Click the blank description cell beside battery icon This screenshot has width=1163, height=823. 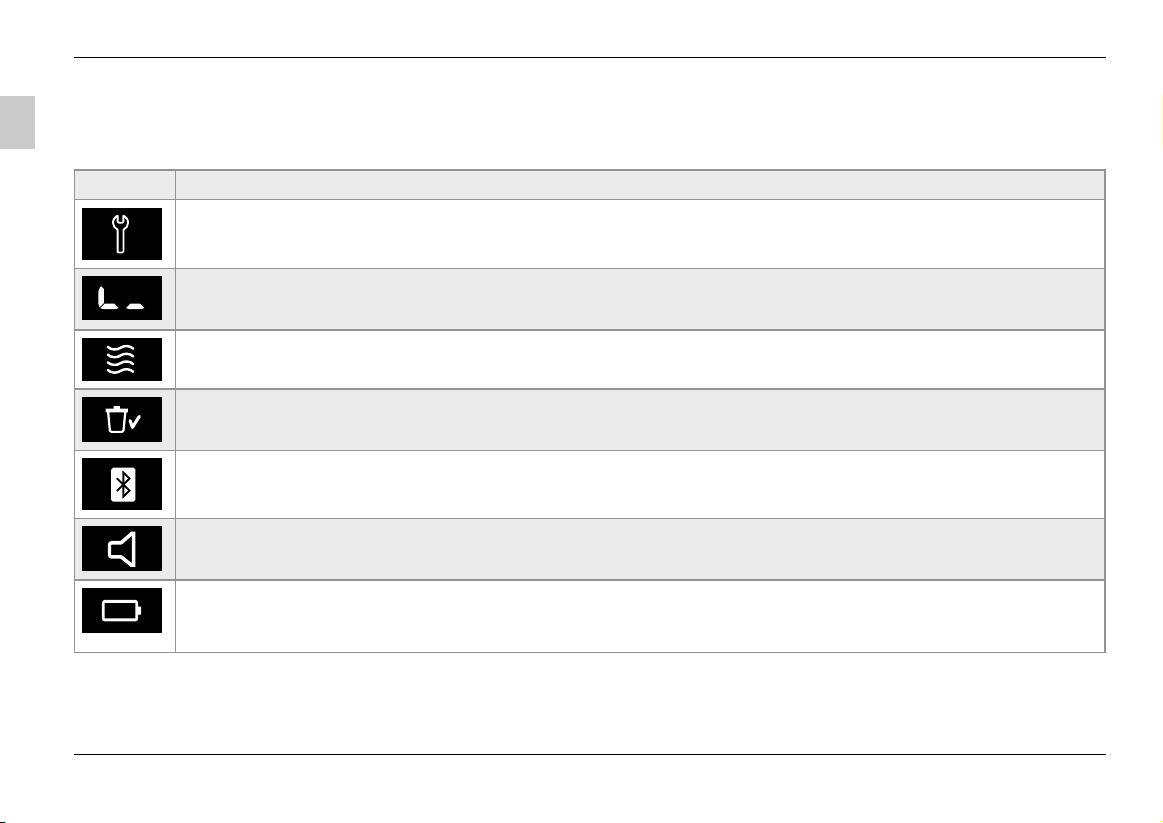[x=640, y=616]
